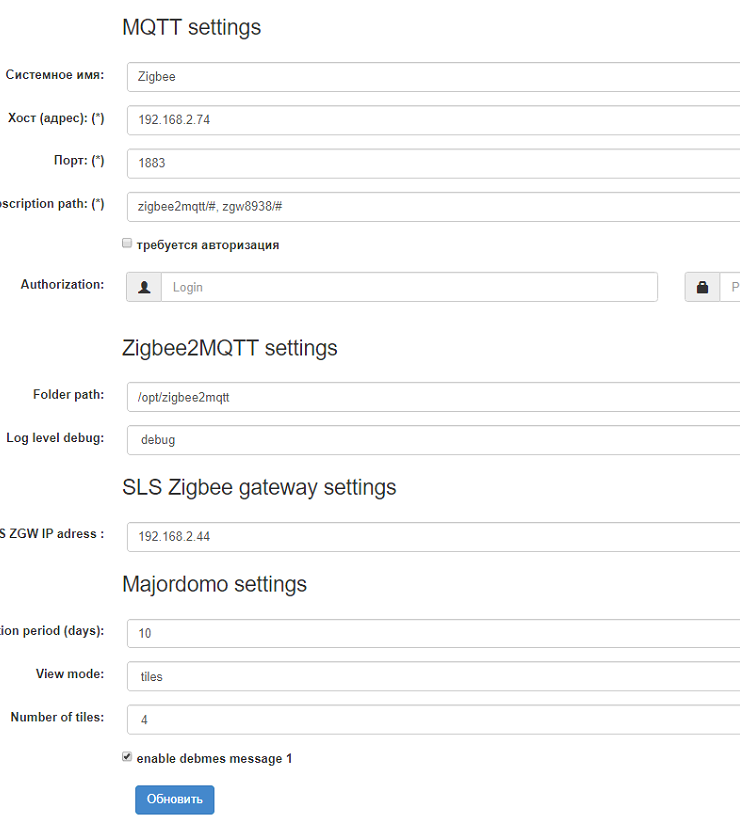740x822 pixels.
Task: Open the Log level debug dropdown
Action: click(432, 440)
